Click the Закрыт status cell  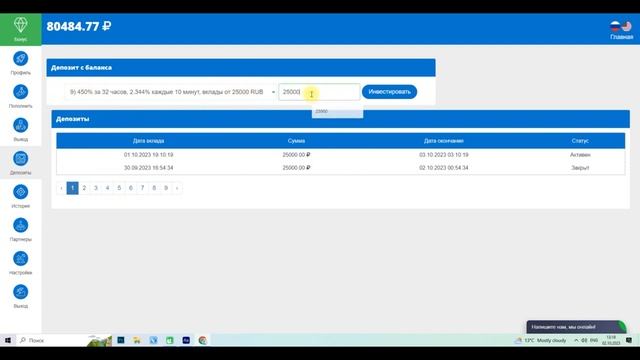point(580,168)
